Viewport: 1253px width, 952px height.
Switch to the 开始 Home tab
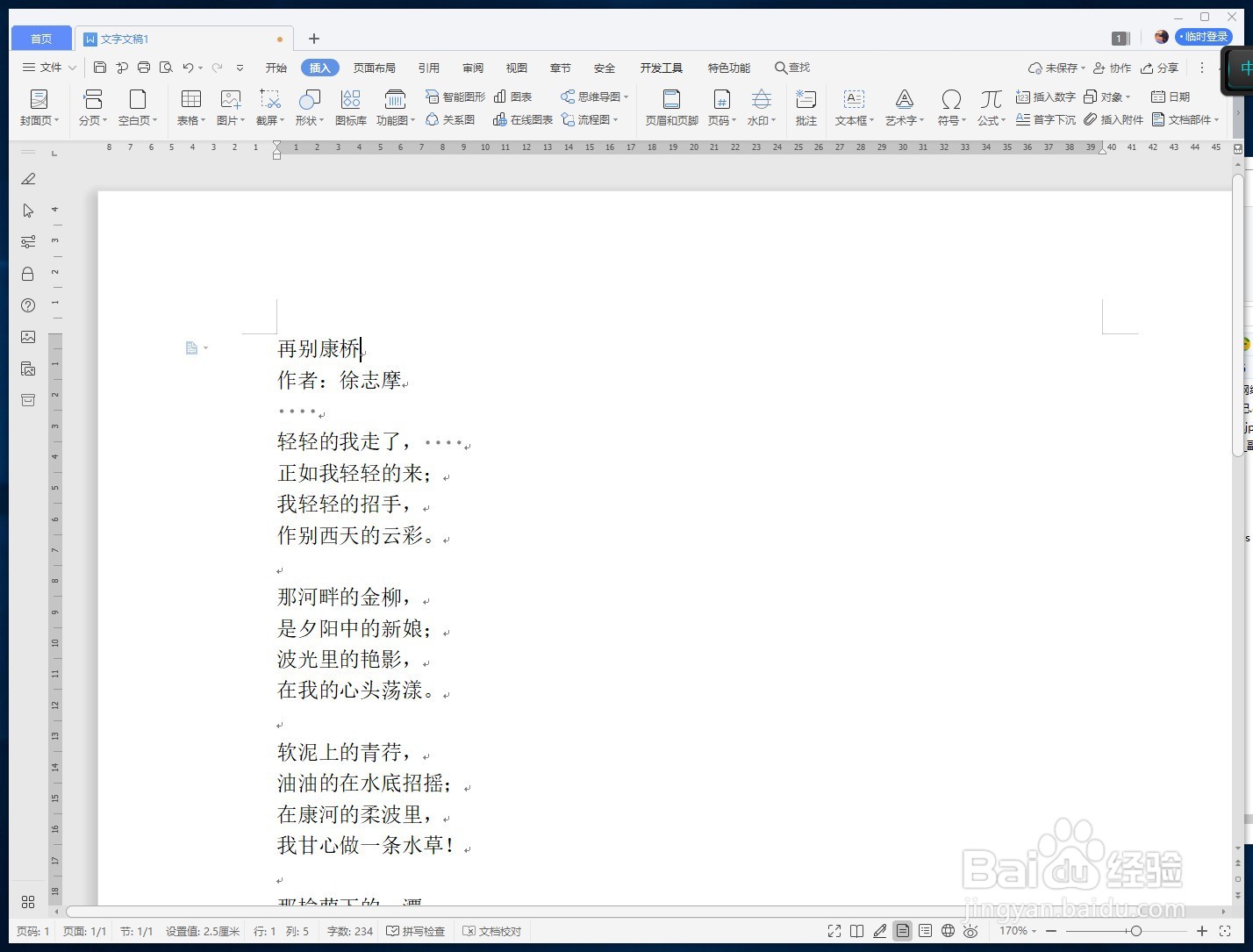click(276, 68)
